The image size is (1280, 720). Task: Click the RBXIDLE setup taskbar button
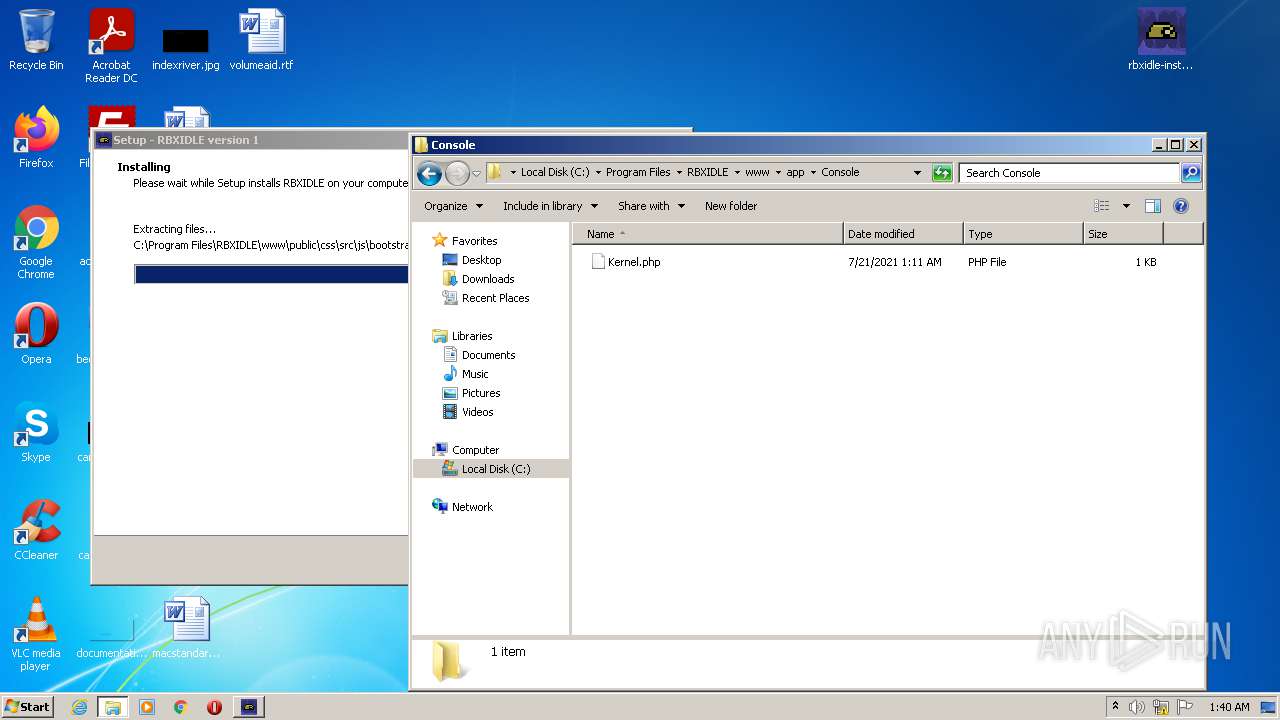pos(249,707)
